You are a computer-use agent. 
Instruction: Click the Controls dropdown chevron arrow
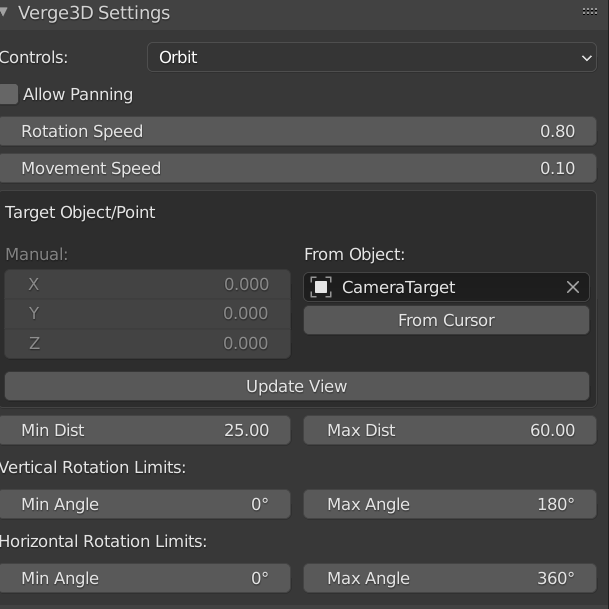586,58
